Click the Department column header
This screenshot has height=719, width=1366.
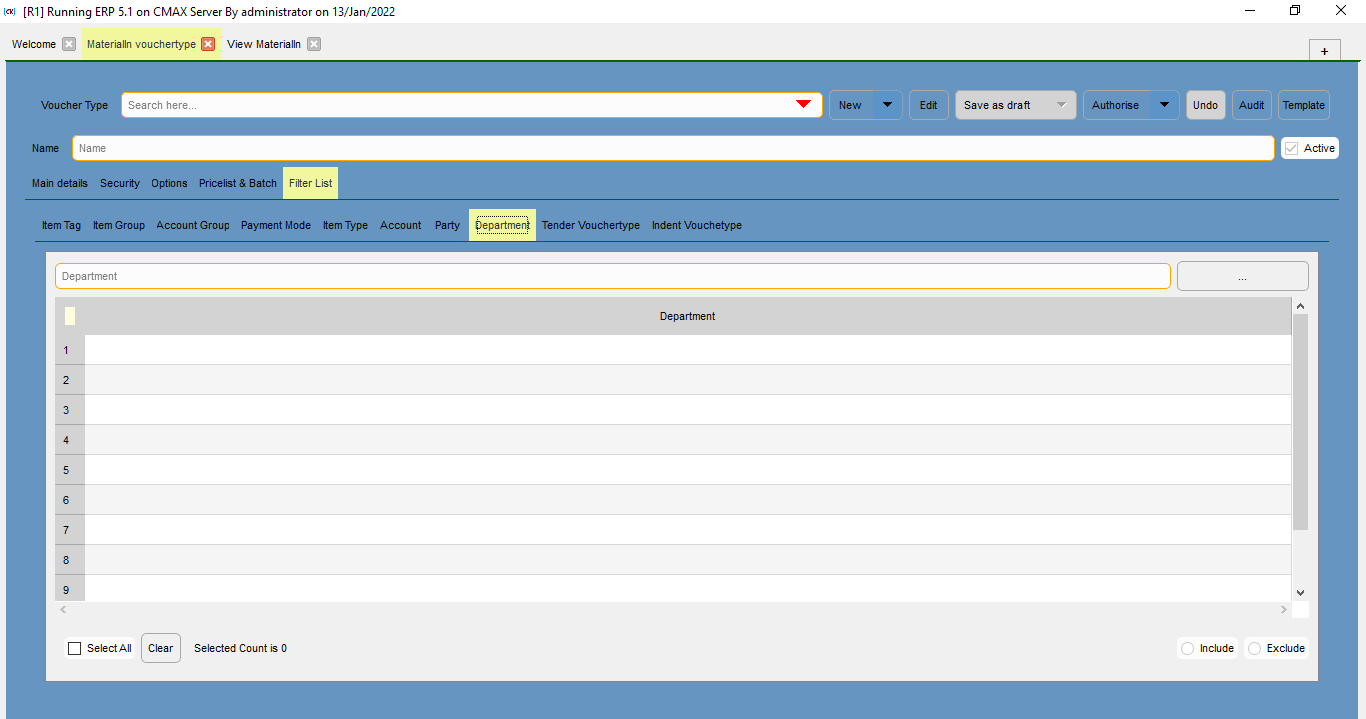coord(688,316)
